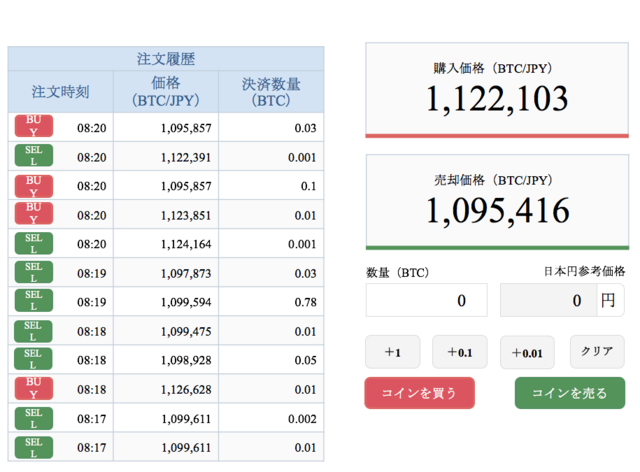Click the 決済数量 (BTC) column header
640x472 pixels.
click(271, 92)
